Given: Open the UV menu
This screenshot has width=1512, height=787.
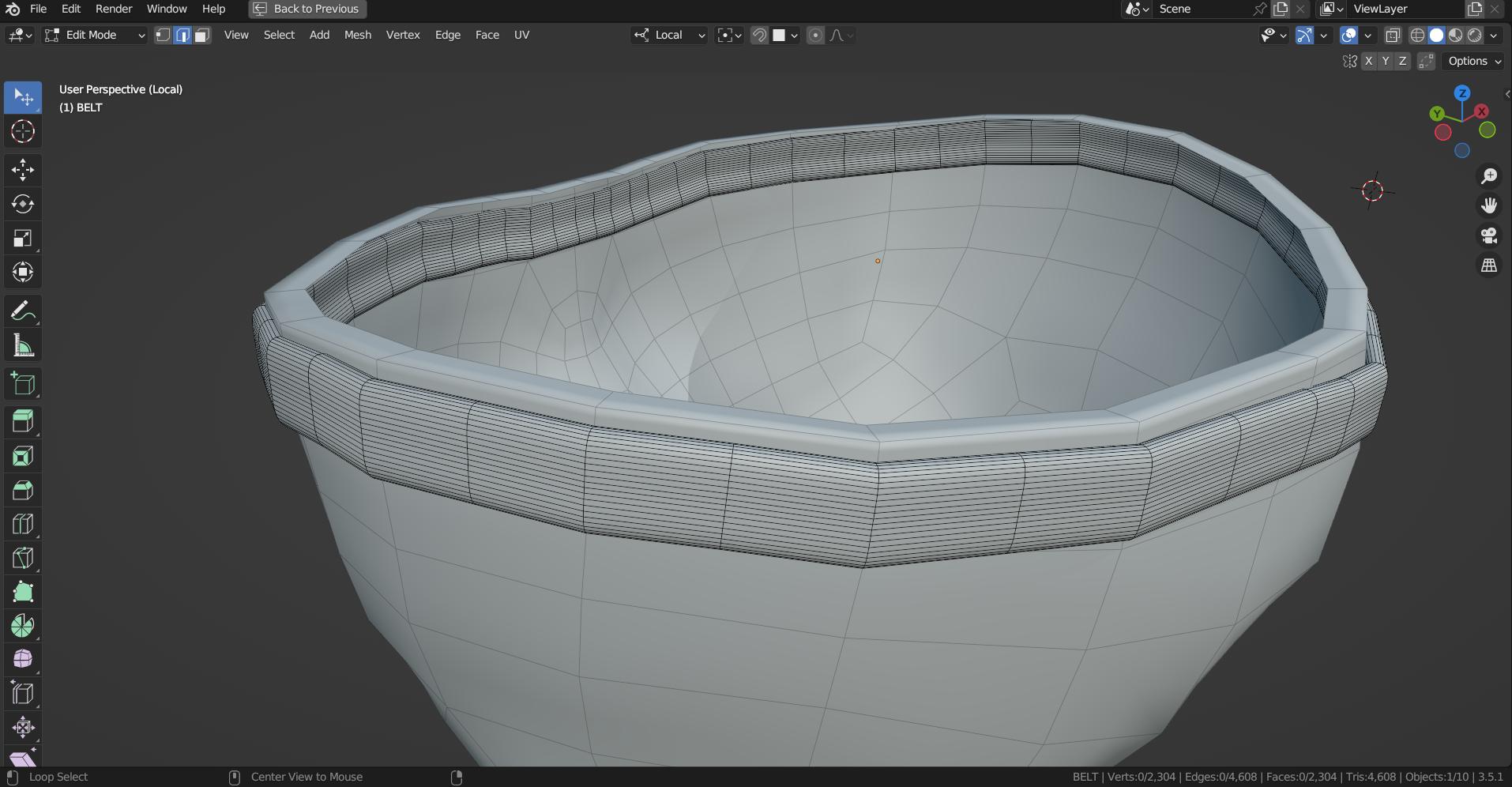Looking at the screenshot, I should 521,35.
